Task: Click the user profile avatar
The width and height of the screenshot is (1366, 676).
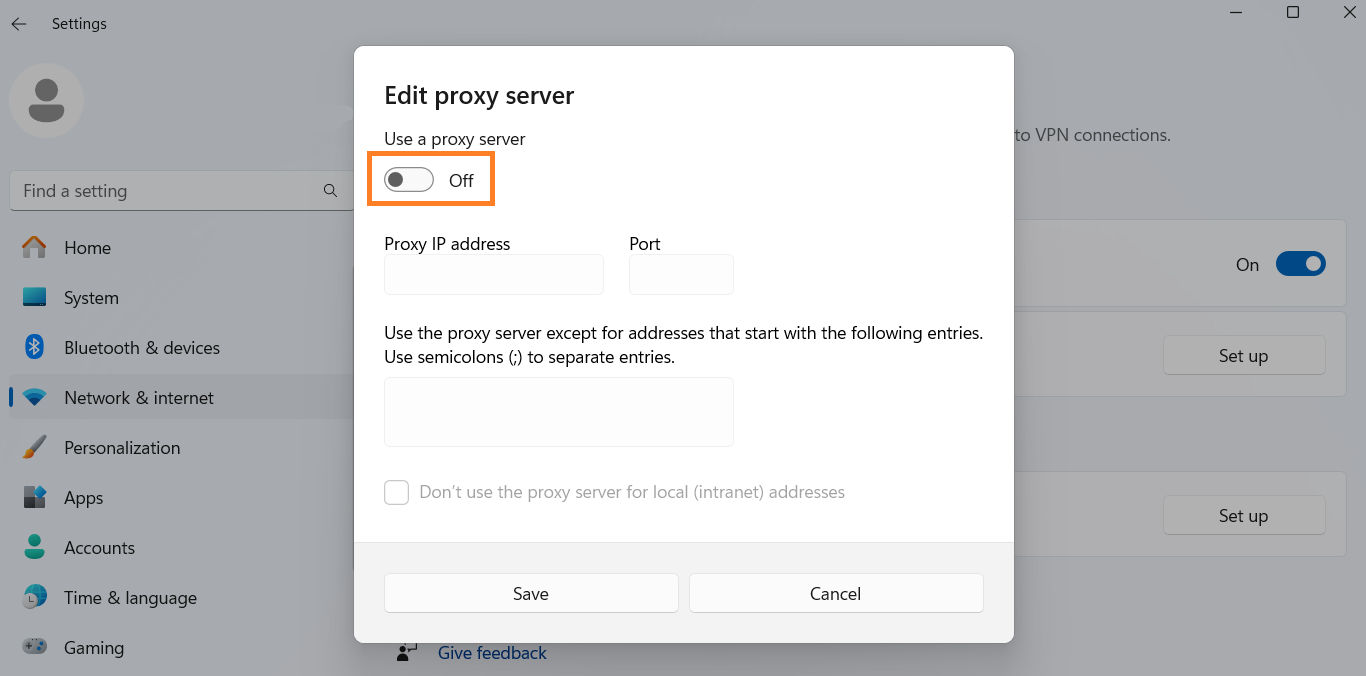Action: click(x=46, y=100)
